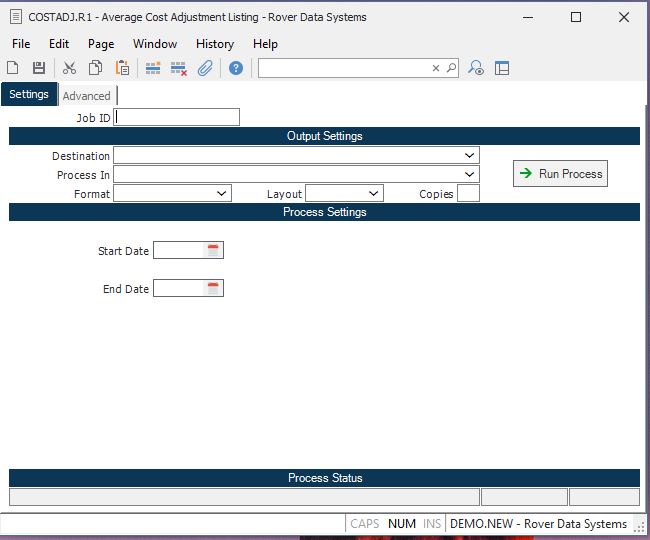Open Help via the blue question mark icon
Screen dimensions: 650x540
pyautogui.click(x=236, y=68)
